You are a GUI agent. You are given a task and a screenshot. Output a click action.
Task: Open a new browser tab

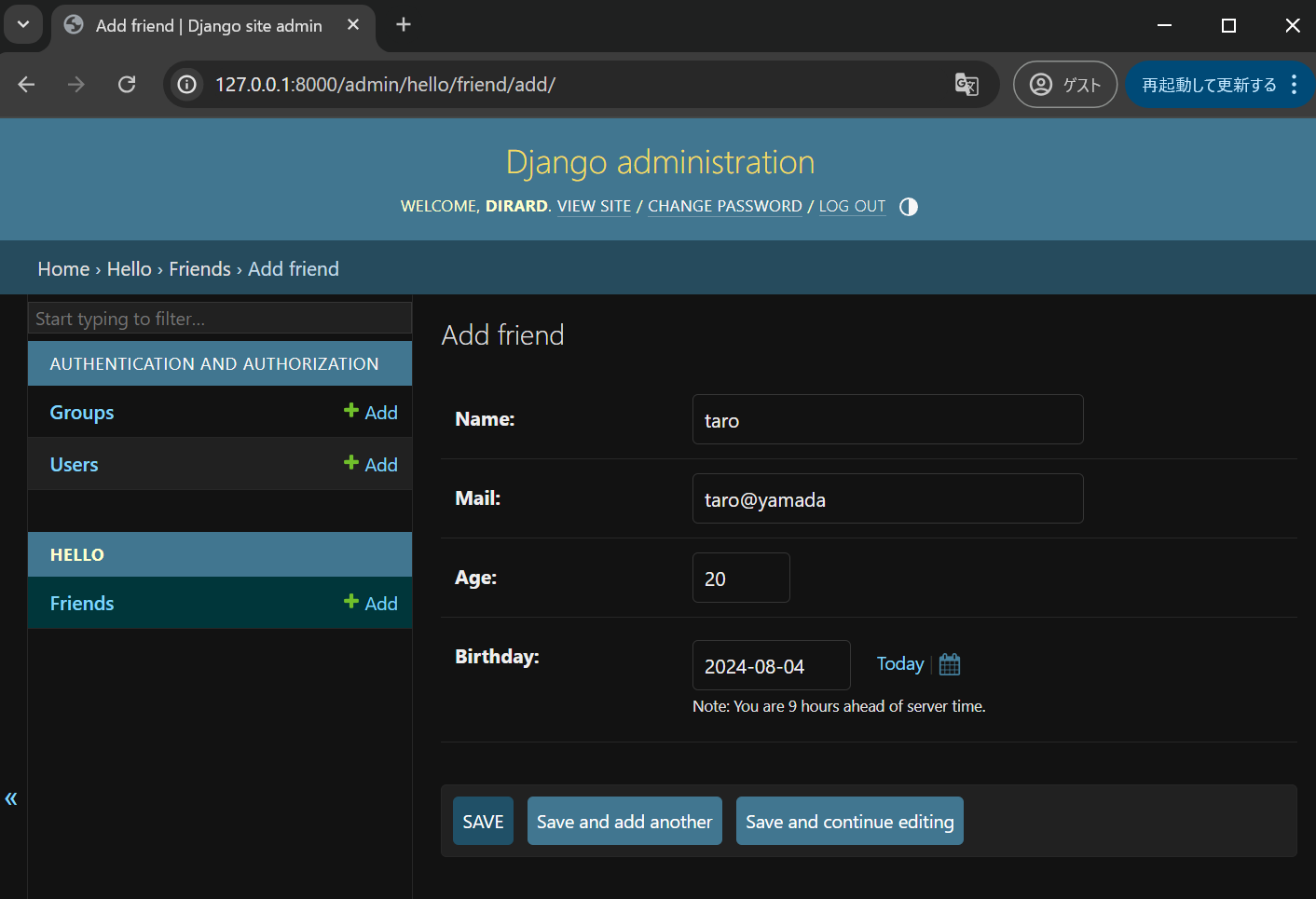tap(404, 25)
